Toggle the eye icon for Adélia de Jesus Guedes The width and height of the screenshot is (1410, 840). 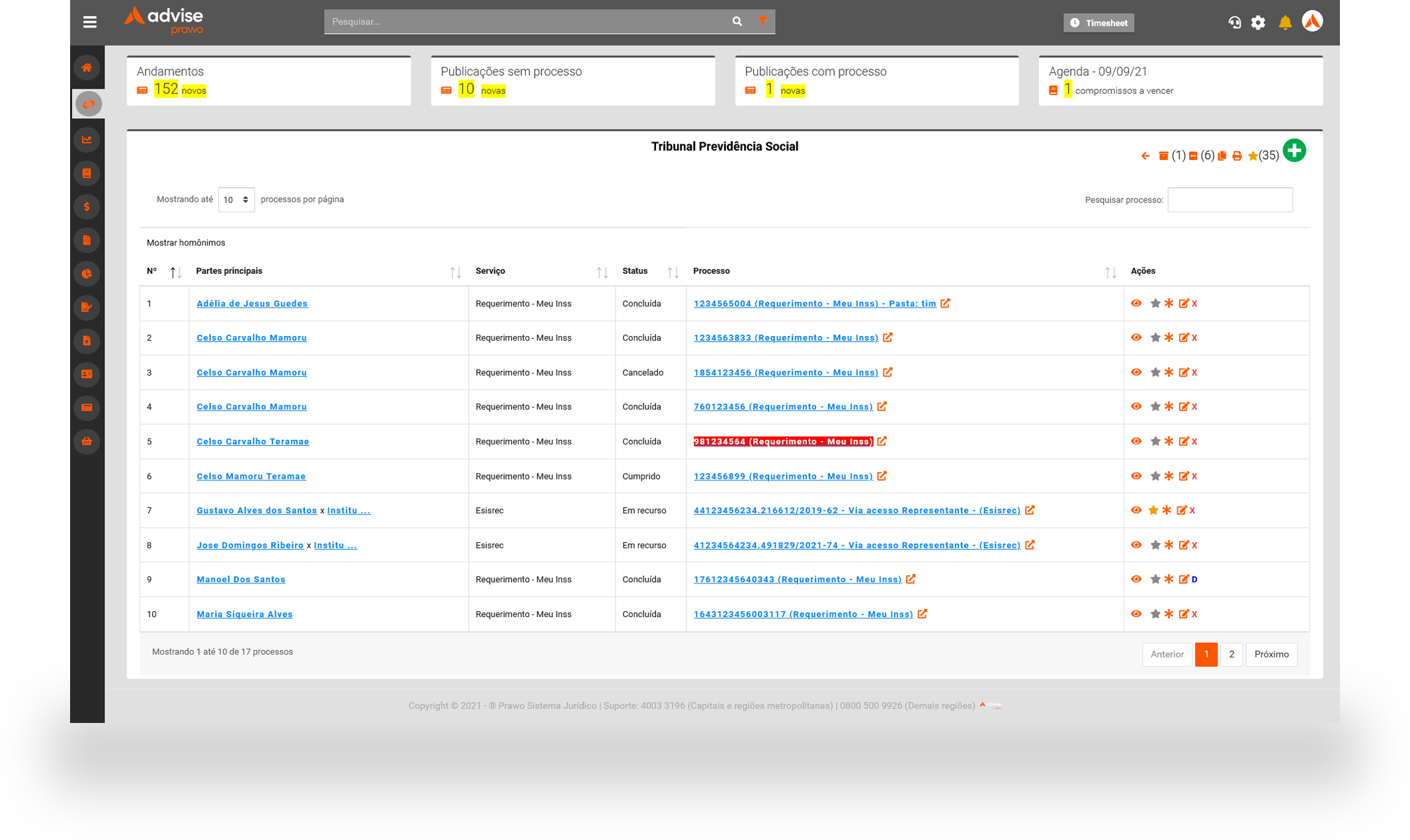pos(1136,304)
